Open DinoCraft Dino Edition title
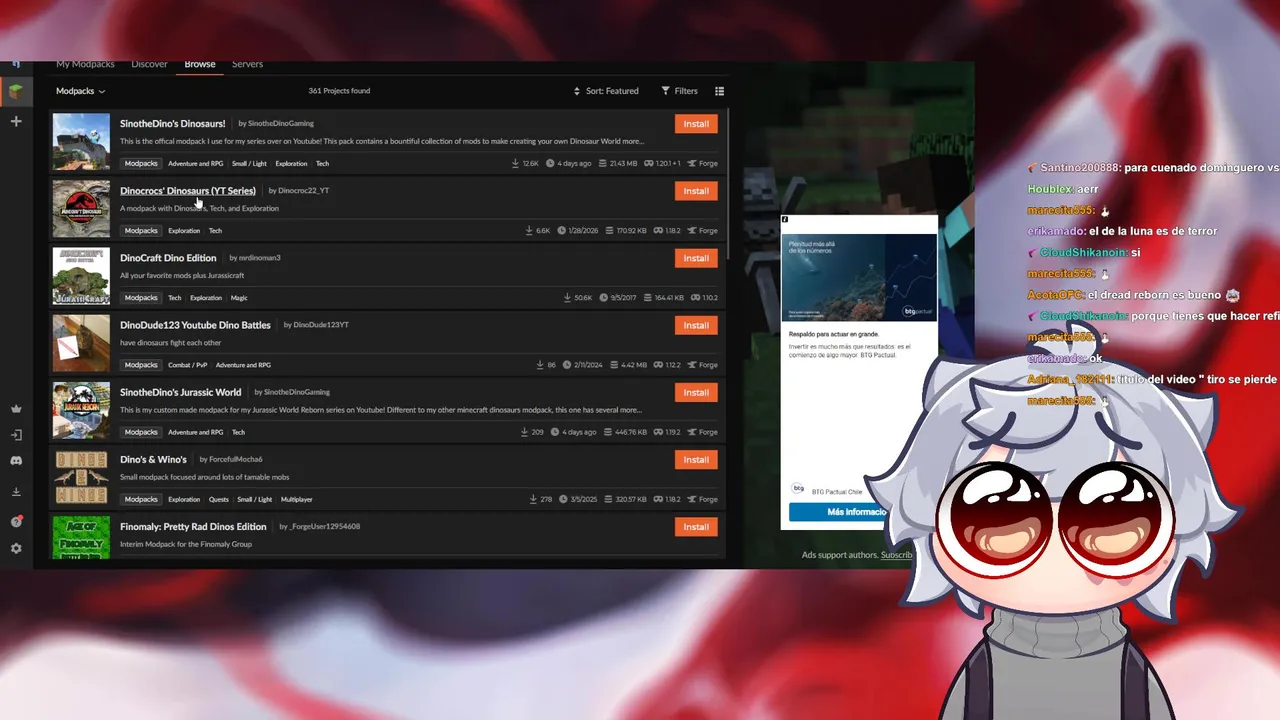Image resolution: width=1280 pixels, height=720 pixels. (x=168, y=257)
